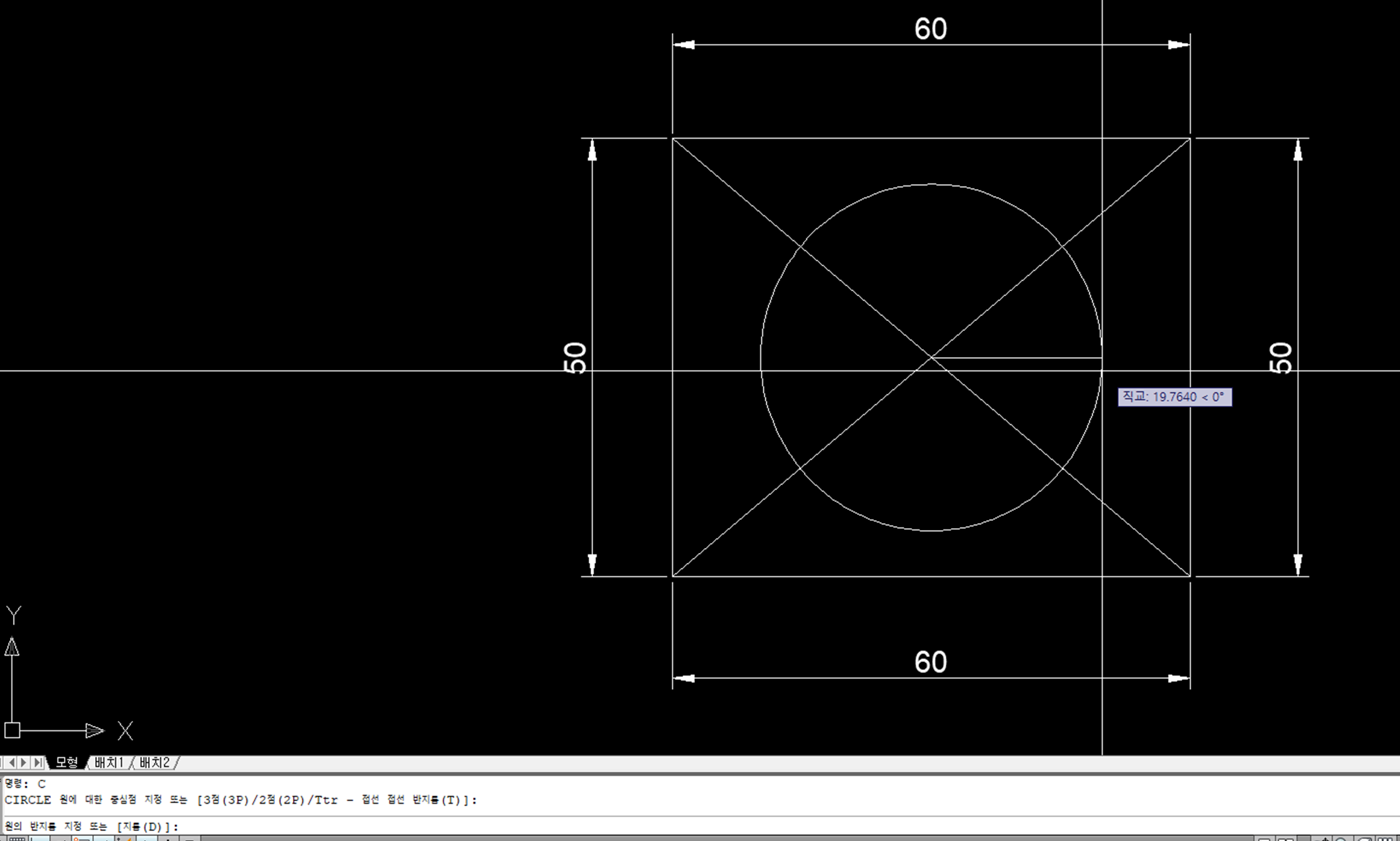The height and width of the screenshot is (841, 1400).
Task: Click the command line radius prompt
Action: coord(92,827)
